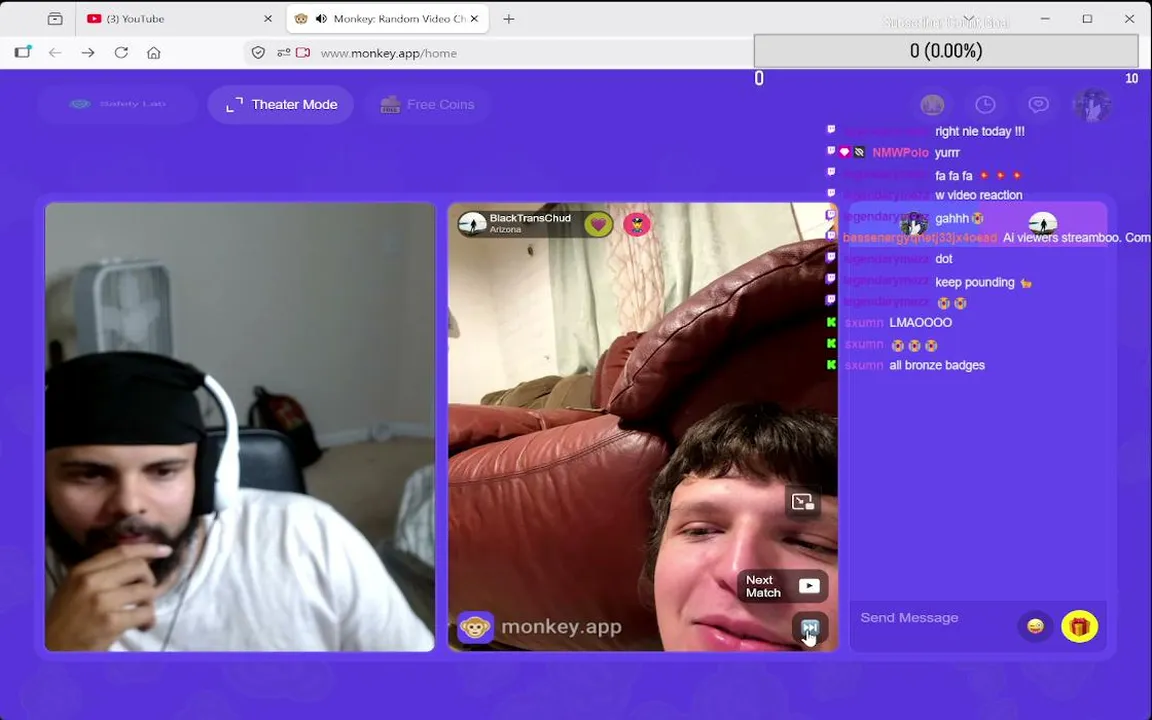Reload the monkey.app page
This screenshot has height=720, width=1152.
pyautogui.click(x=121, y=52)
